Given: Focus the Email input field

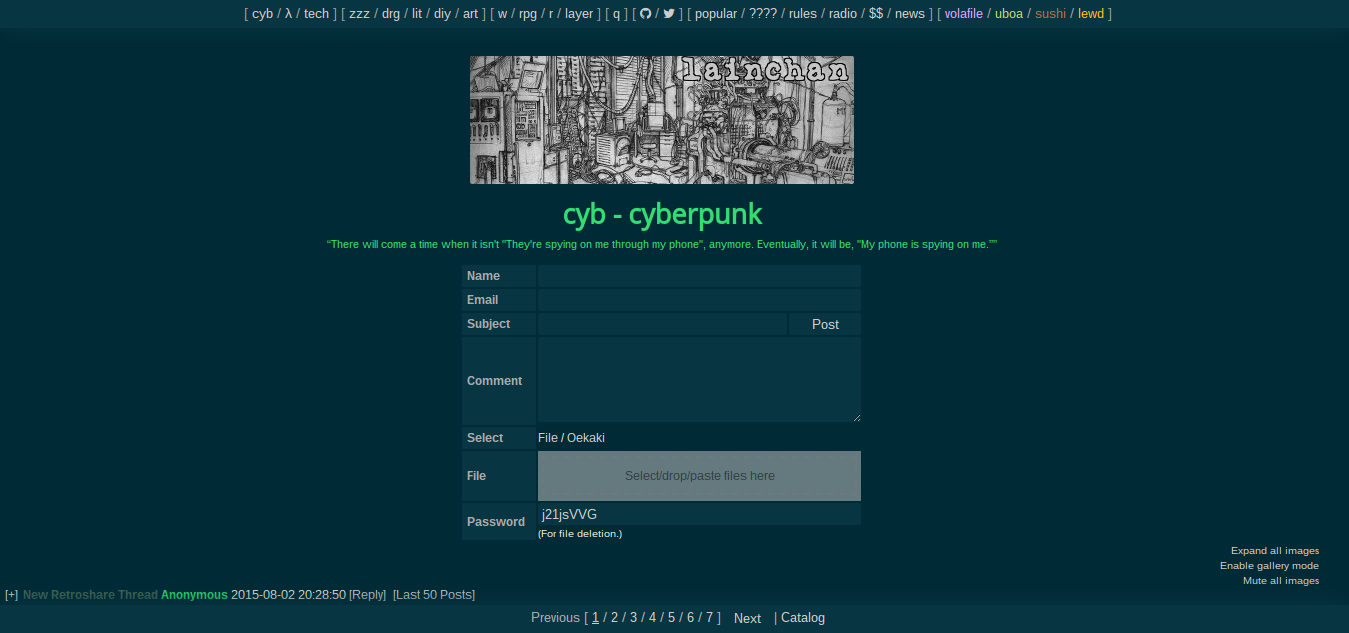Looking at the screenshot, I should [699, 300].
